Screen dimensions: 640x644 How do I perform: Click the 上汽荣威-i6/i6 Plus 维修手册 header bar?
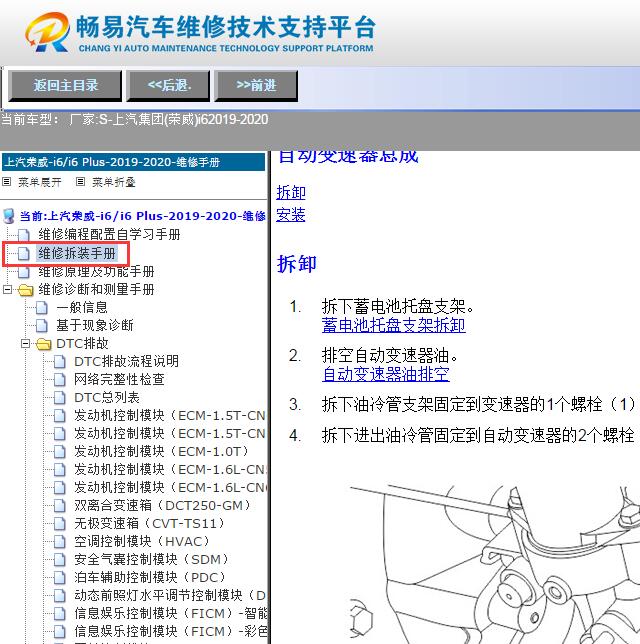click(x=134, y=162)
